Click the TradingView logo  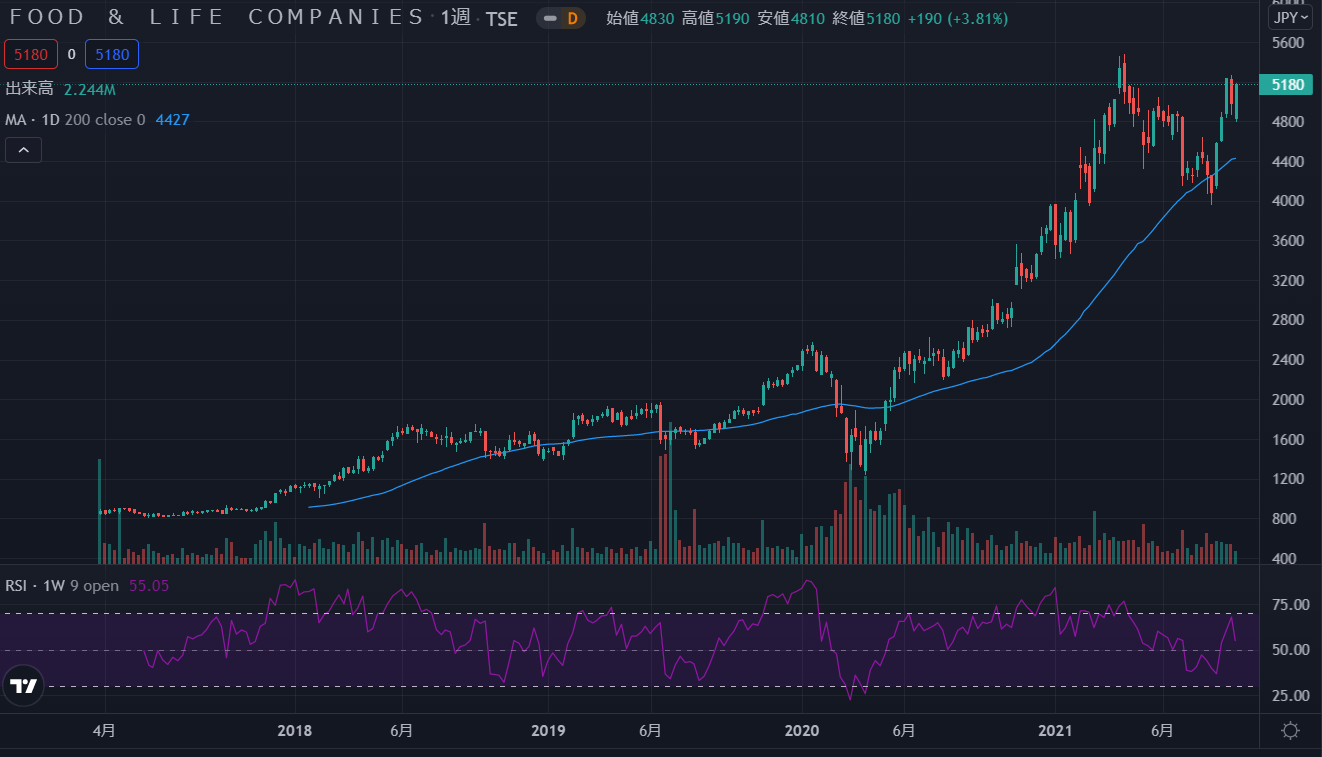pos(23,686)
